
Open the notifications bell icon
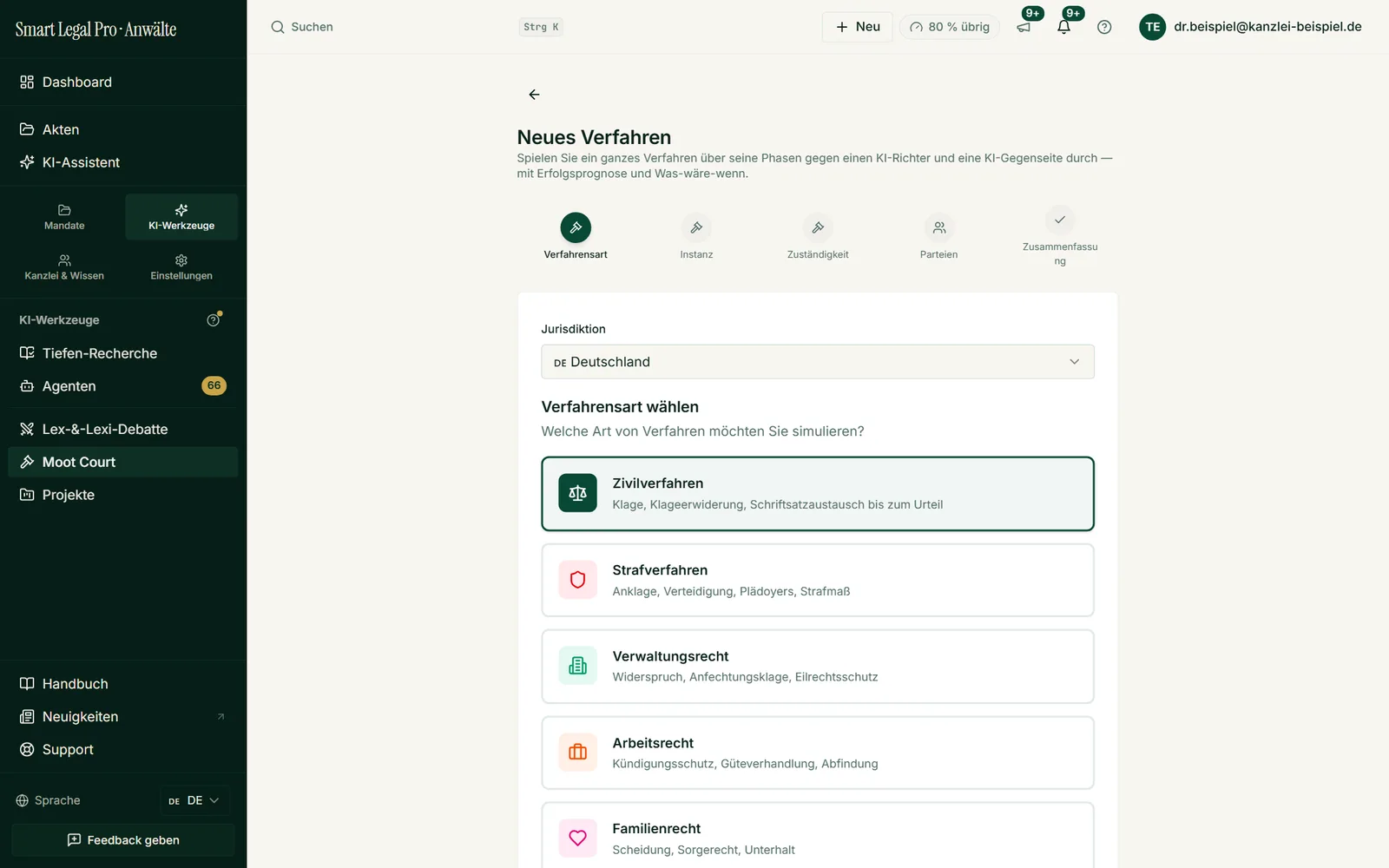(1063, 27)
